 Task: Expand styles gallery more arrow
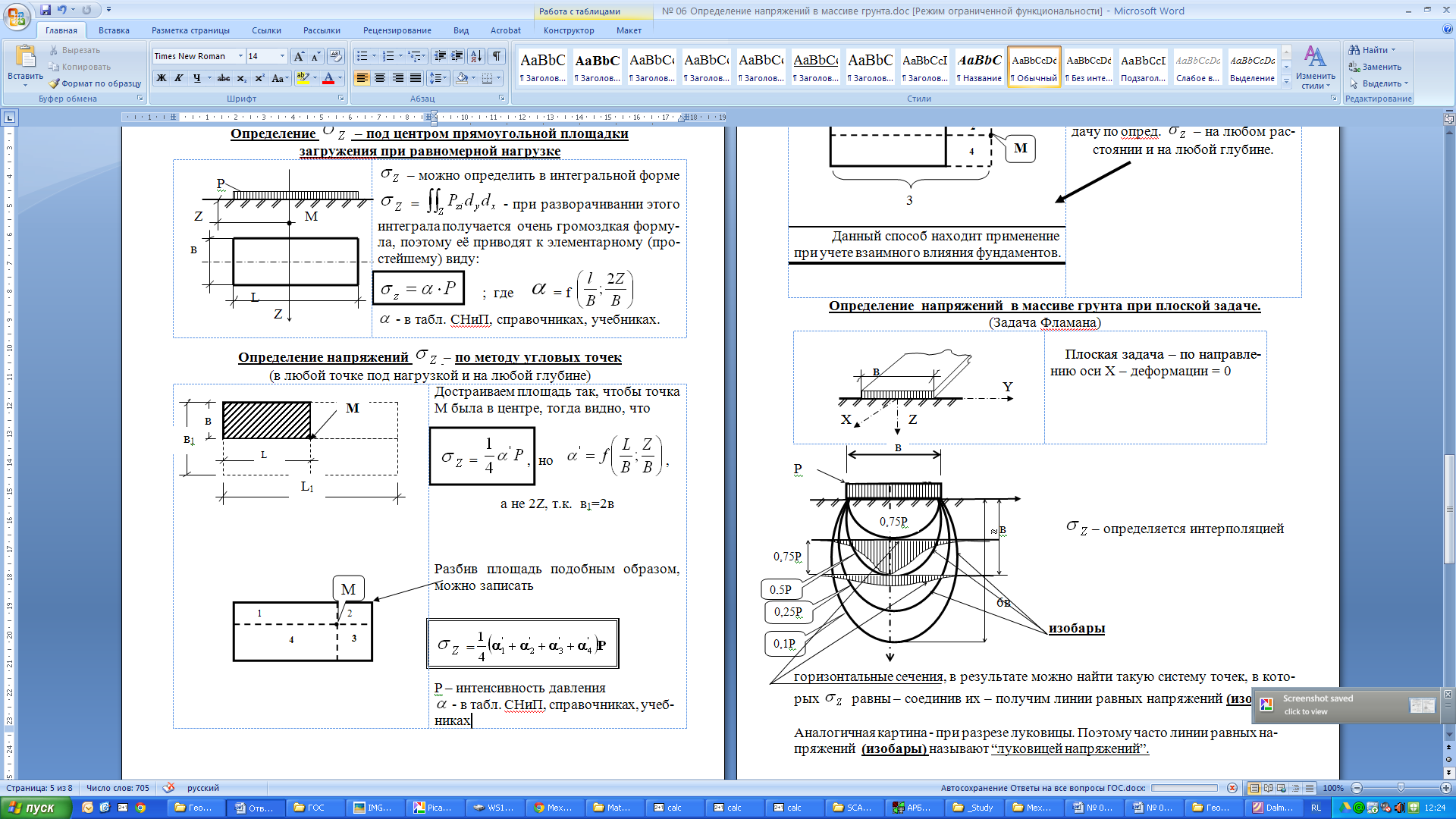point(1287,82)
